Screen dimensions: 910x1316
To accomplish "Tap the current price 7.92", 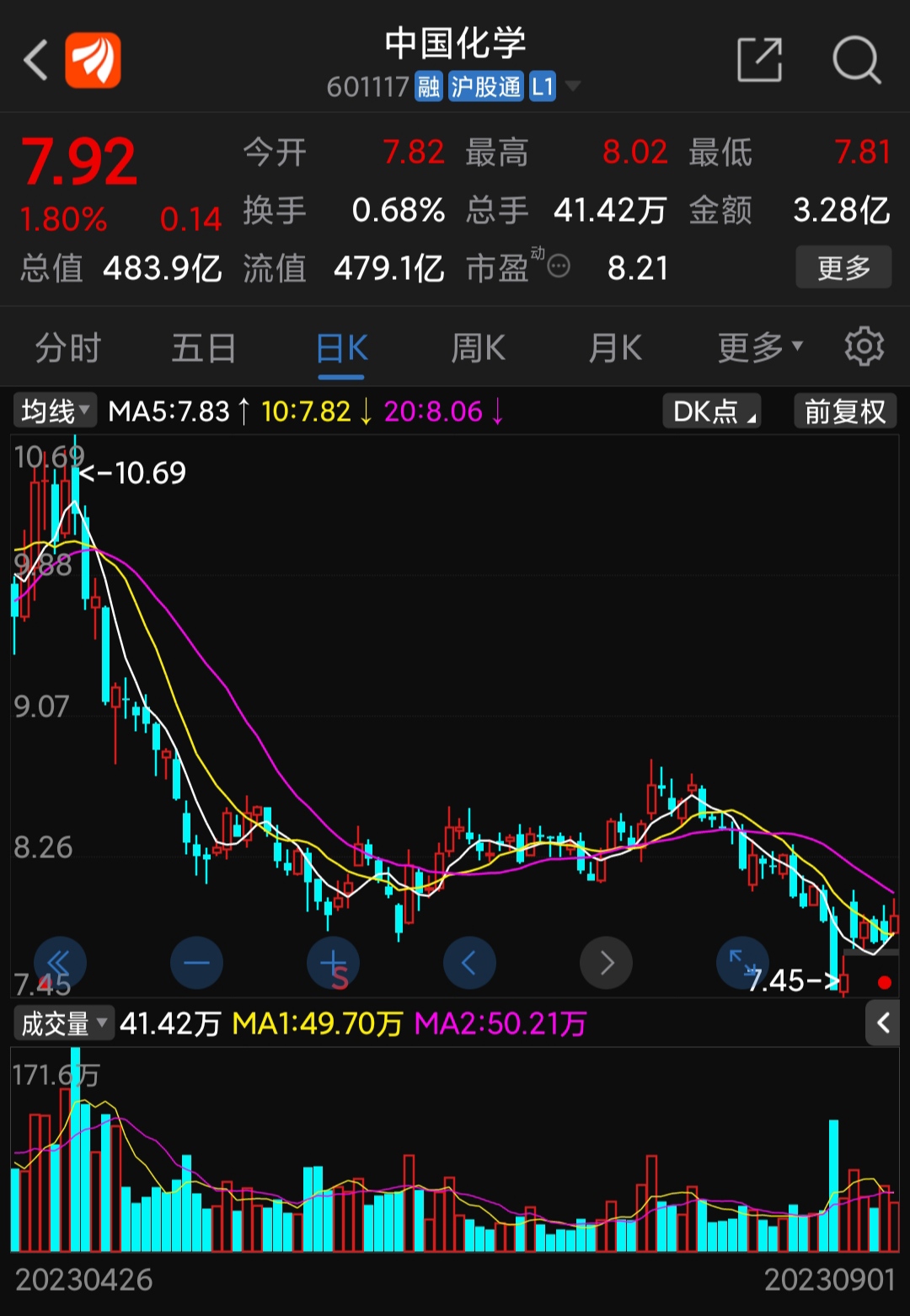I will [x=79, y=162].
